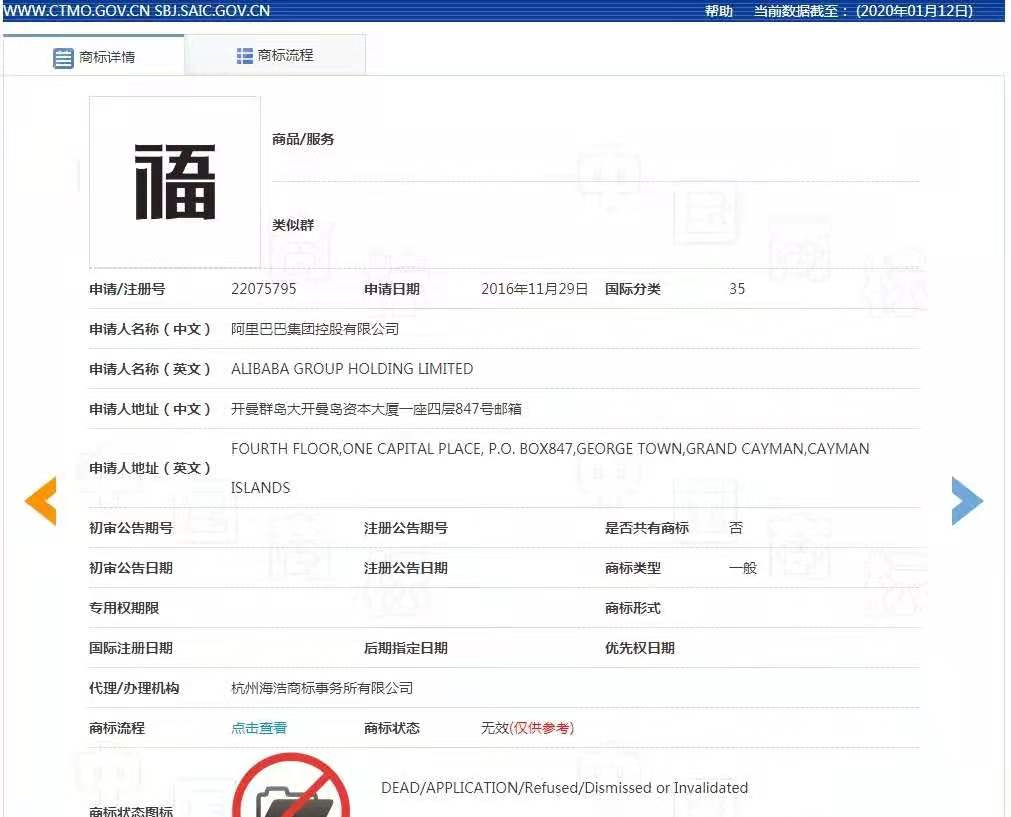Select the DEAD/APPLICATION/Refused status description

pos(564,788)
